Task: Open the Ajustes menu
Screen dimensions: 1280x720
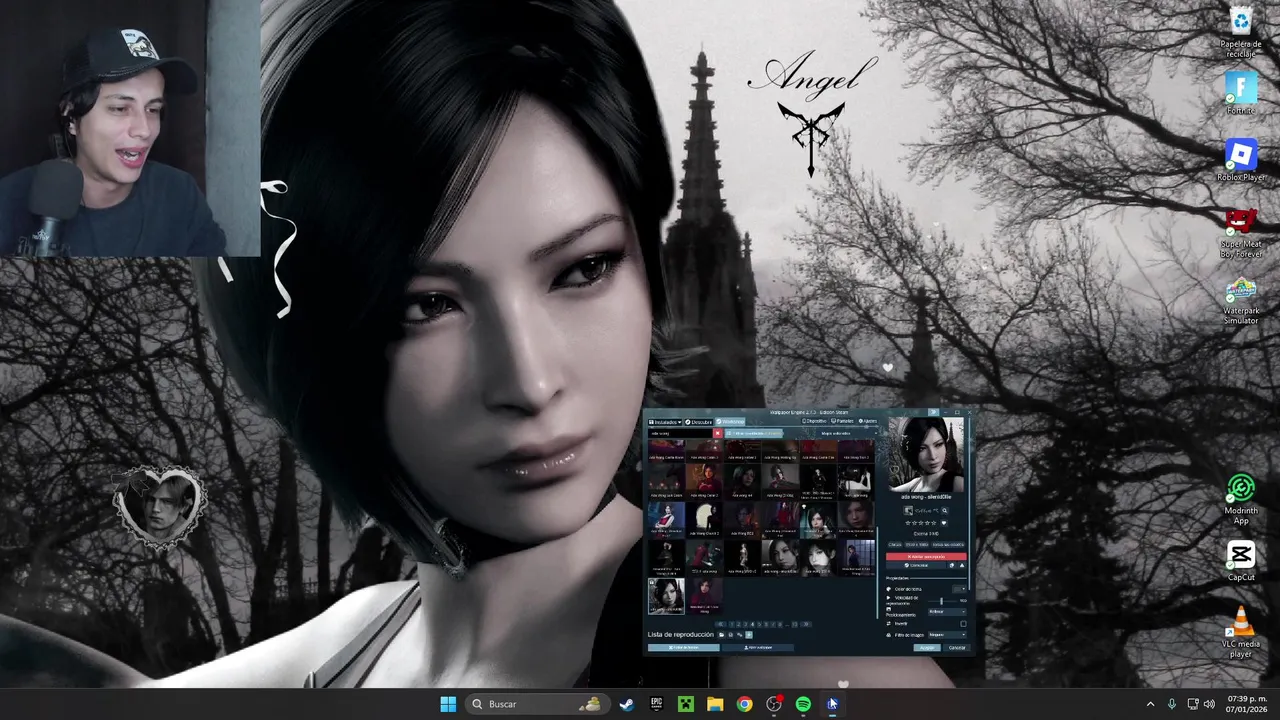Action: click(867, 421)
